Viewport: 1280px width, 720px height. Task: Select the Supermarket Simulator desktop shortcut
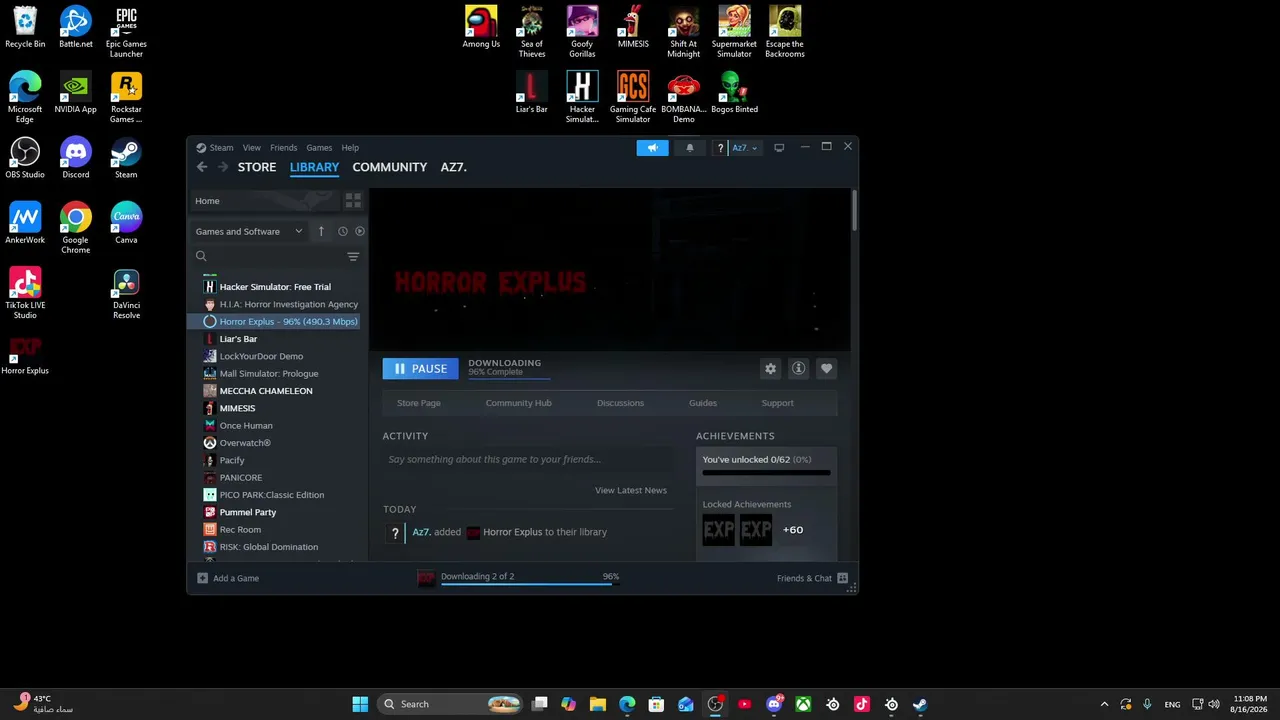point(734,32)
